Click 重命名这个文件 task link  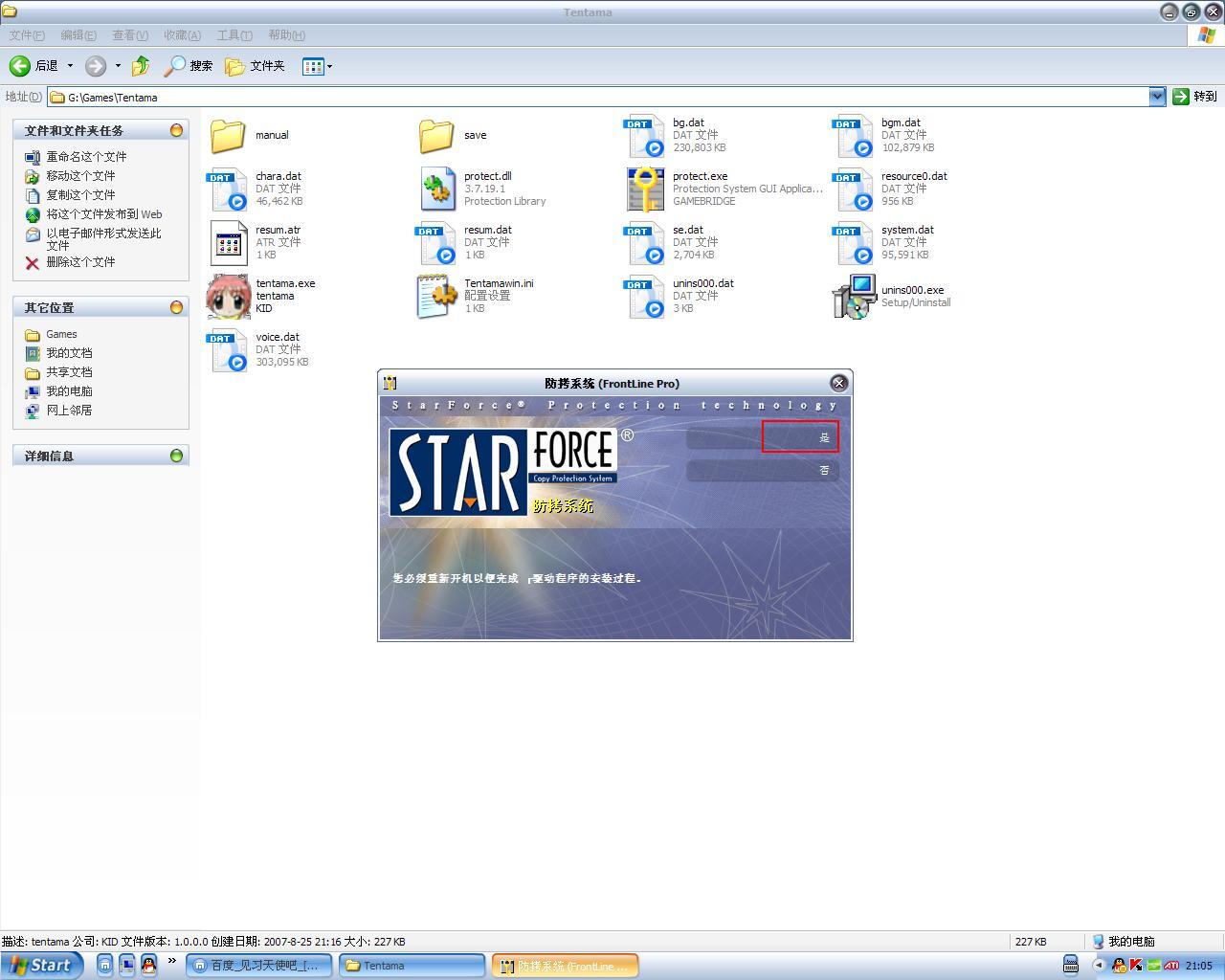pos(86,157)
